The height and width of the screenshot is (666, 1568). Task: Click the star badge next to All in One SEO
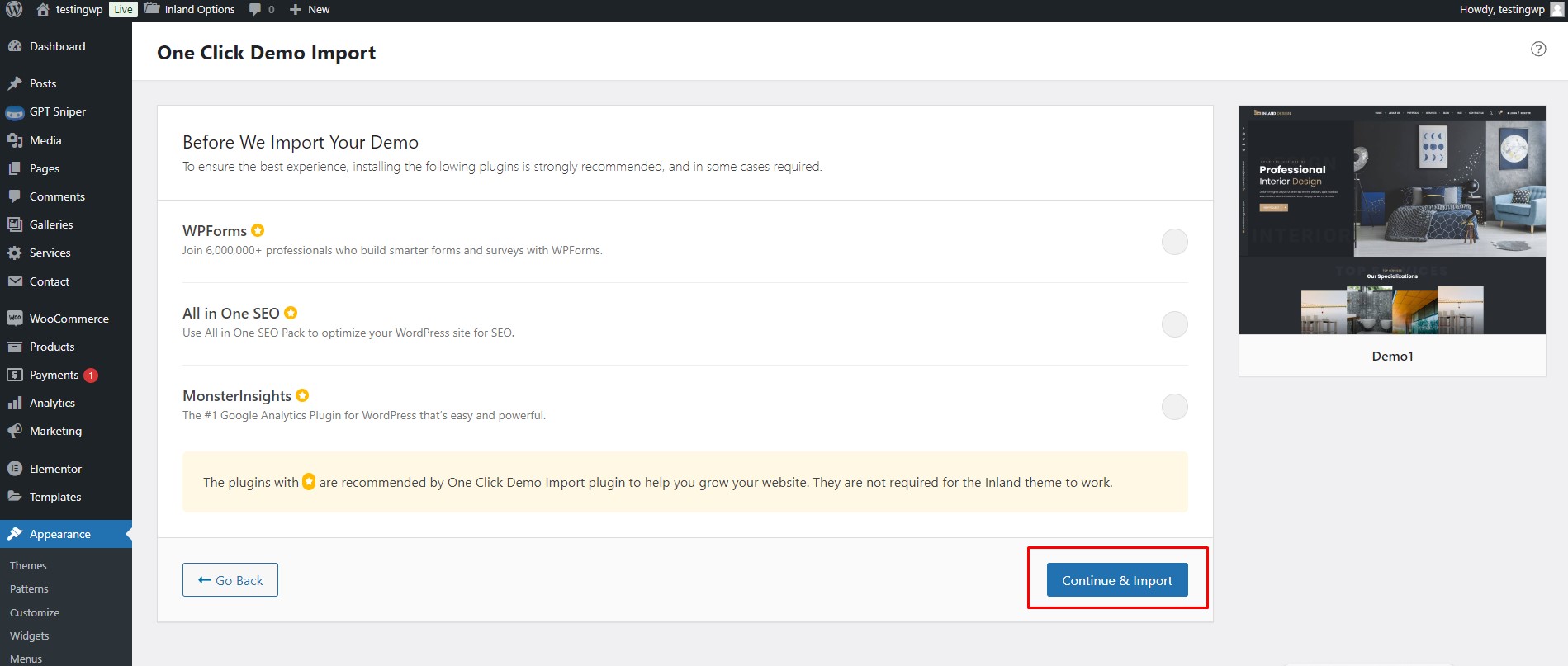pyautogui.click(x=291, y=313)
